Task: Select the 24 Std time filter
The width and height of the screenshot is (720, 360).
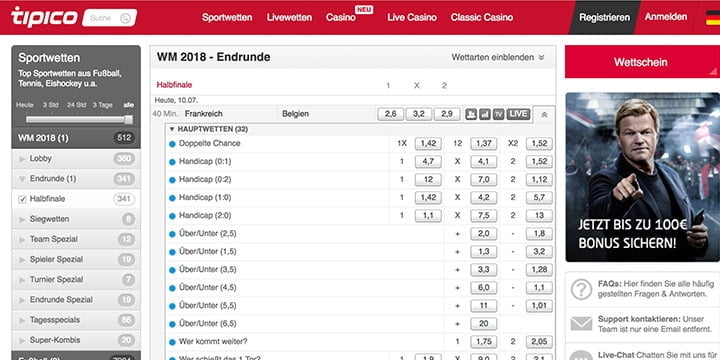Action: (x=76, y=105)
